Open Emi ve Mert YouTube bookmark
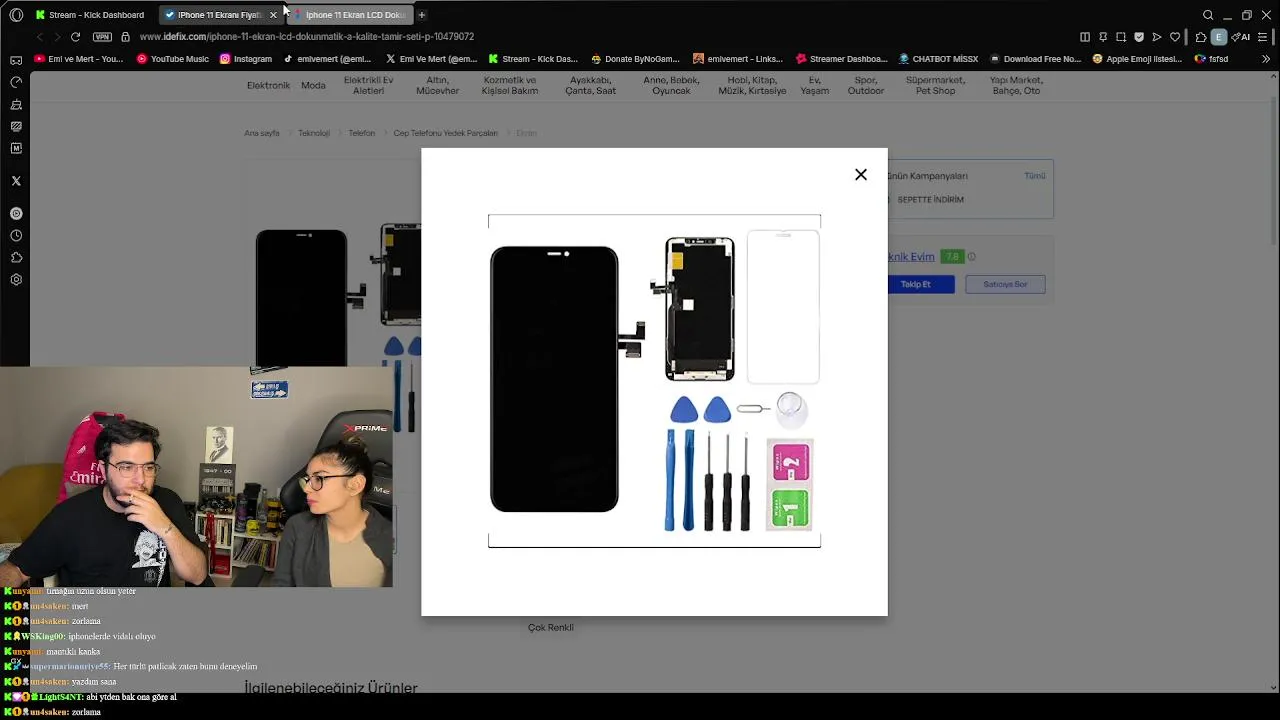 click(x=79, y=59)
